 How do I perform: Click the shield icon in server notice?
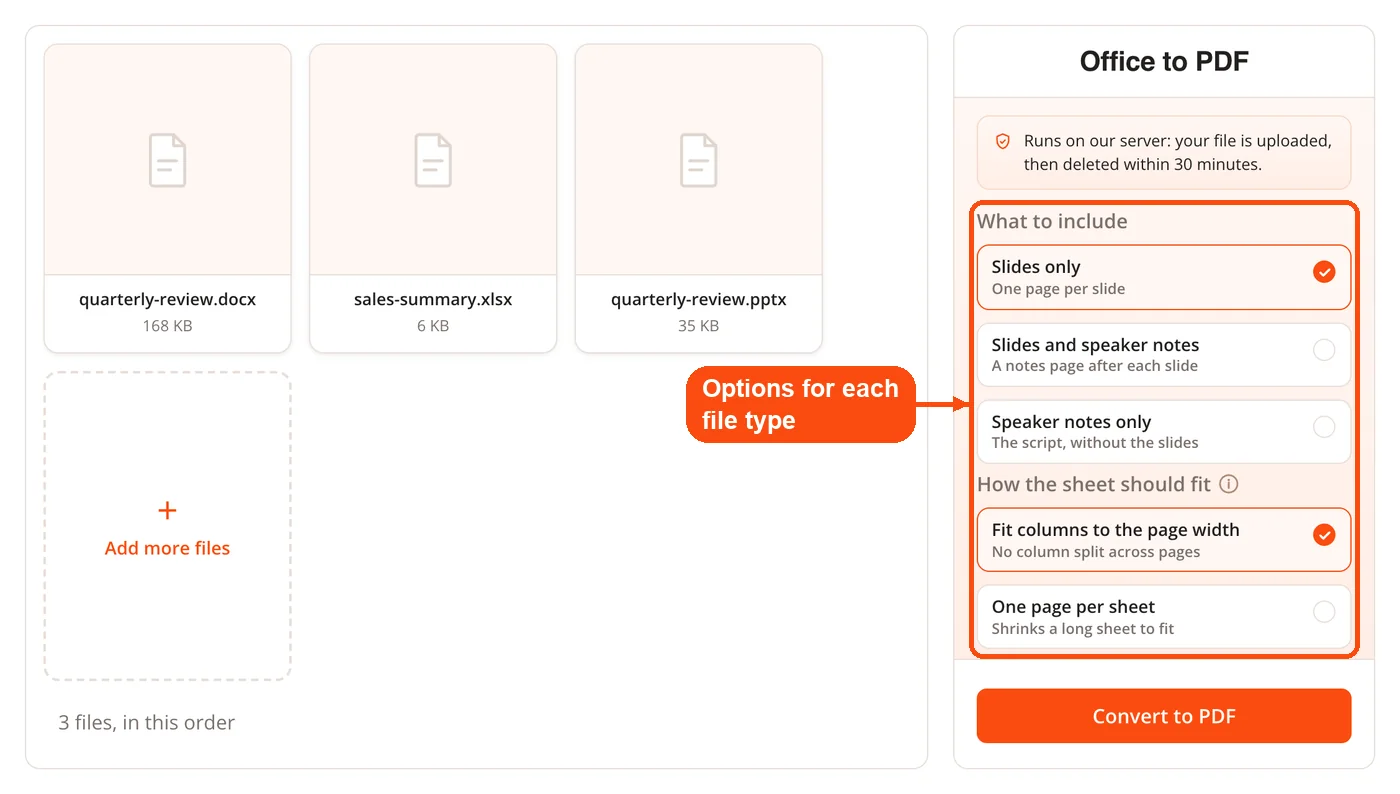1003,141
